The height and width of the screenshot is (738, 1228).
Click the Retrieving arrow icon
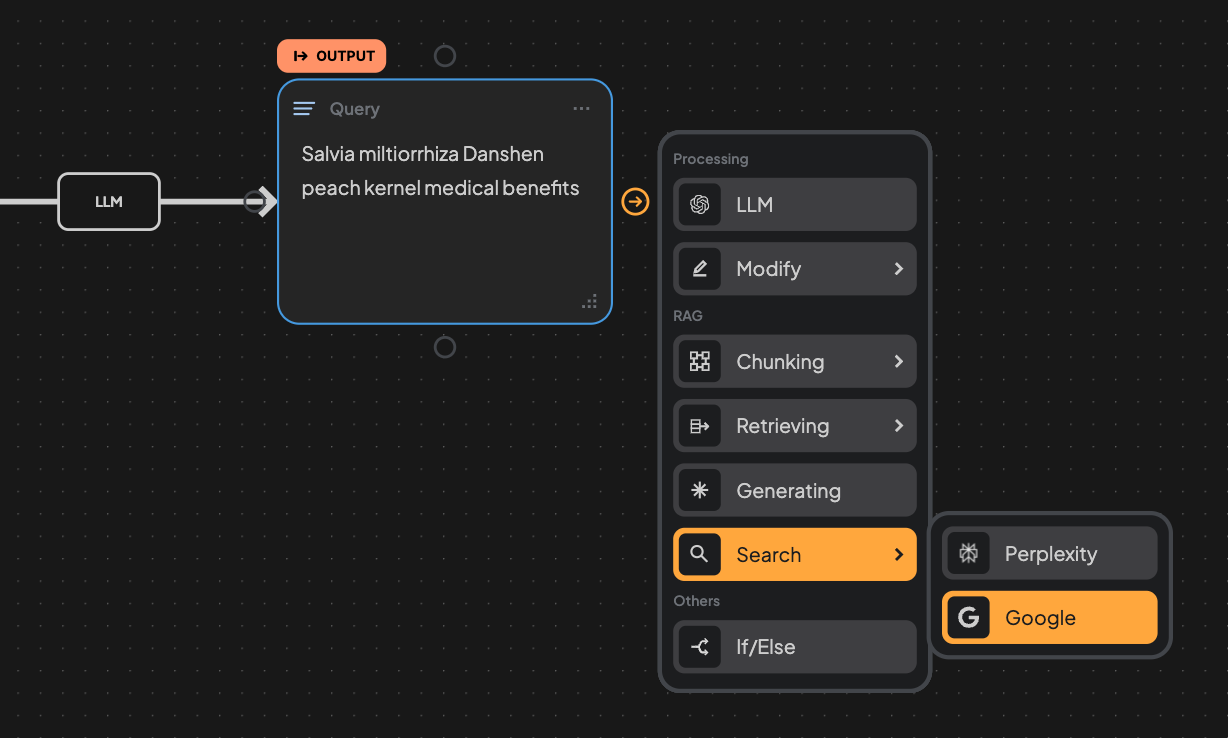pos(700,426)
